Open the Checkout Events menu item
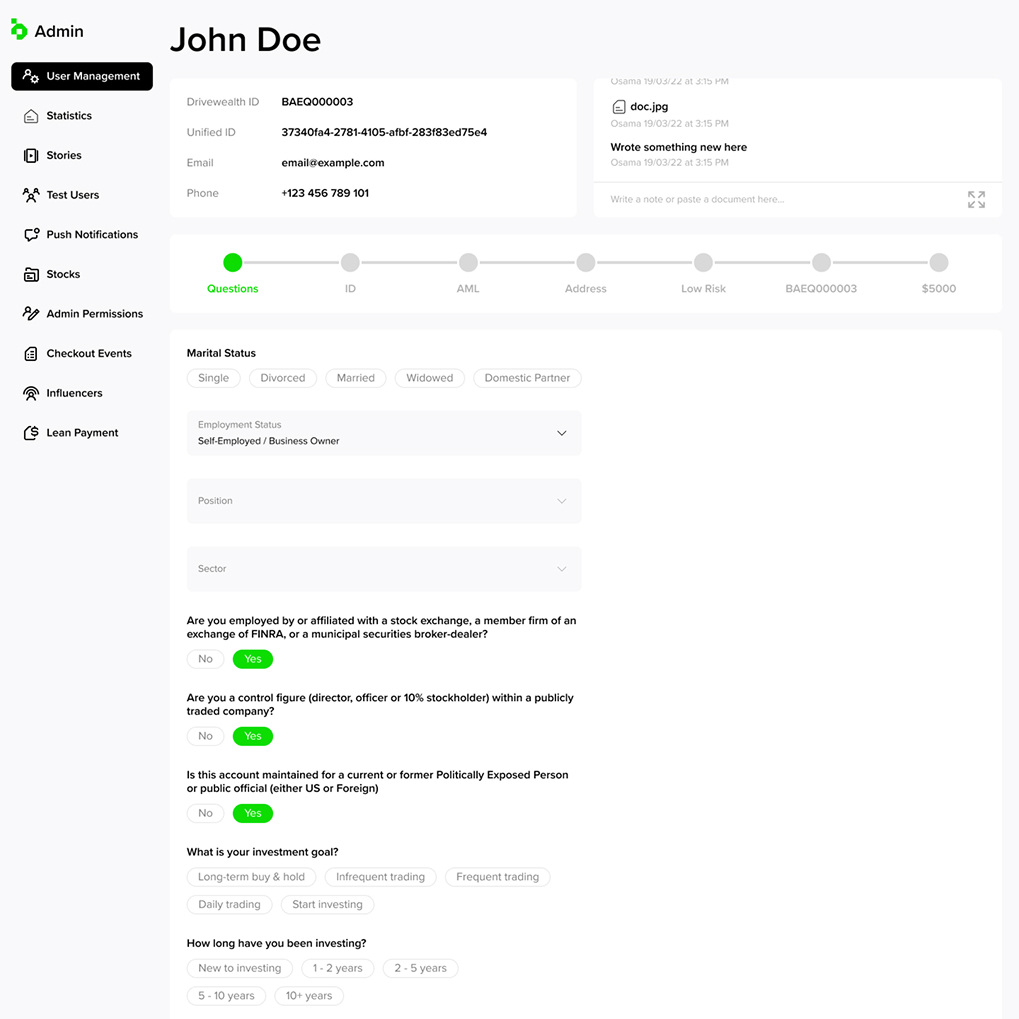The width and height of the screenshot is (1019, 1019). pyautogui.click(x=89, y=354)
